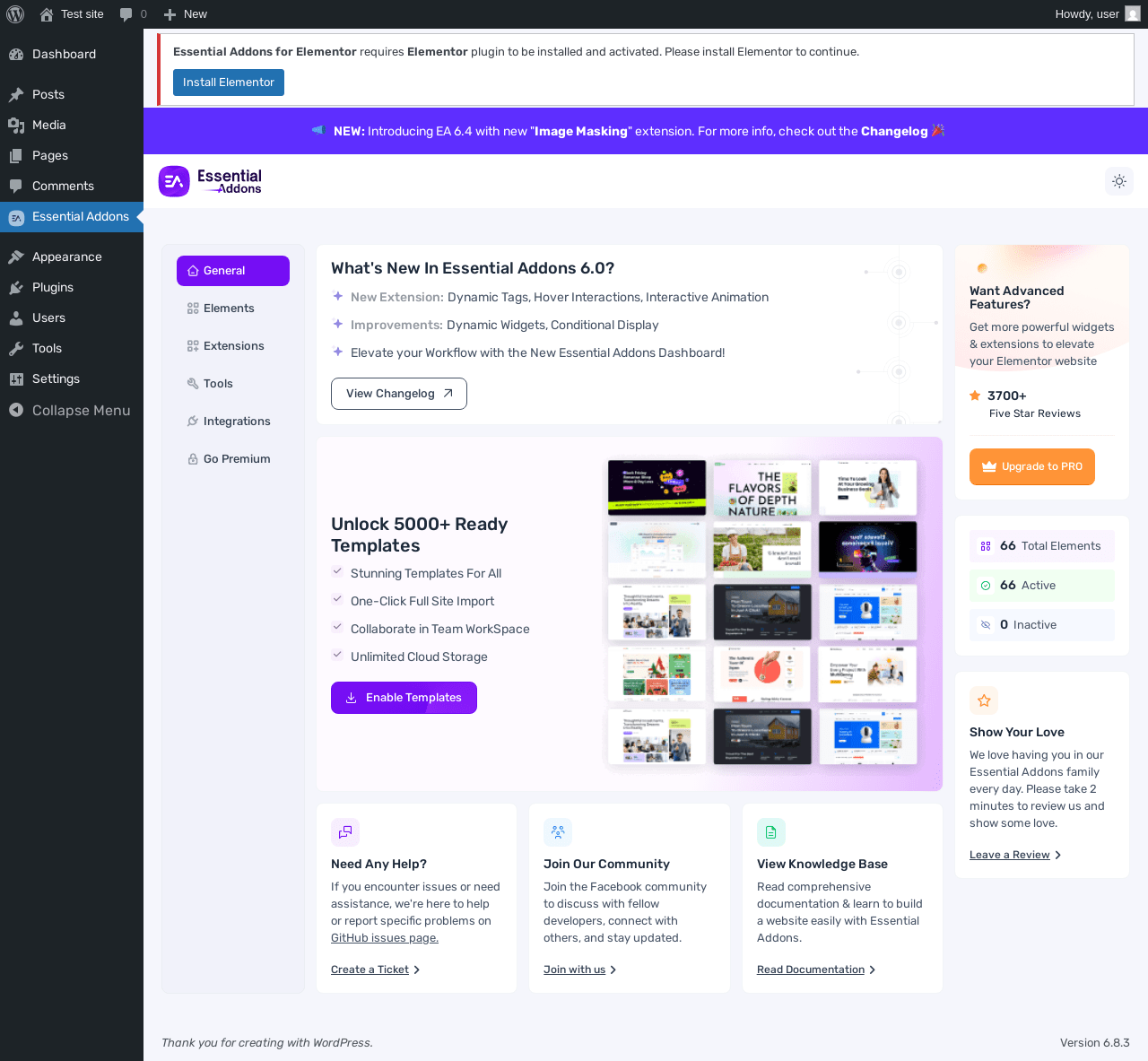Viewport: 1148px width, 1061px height.
Task: Click the Active elements check icon
Action: 986,586
